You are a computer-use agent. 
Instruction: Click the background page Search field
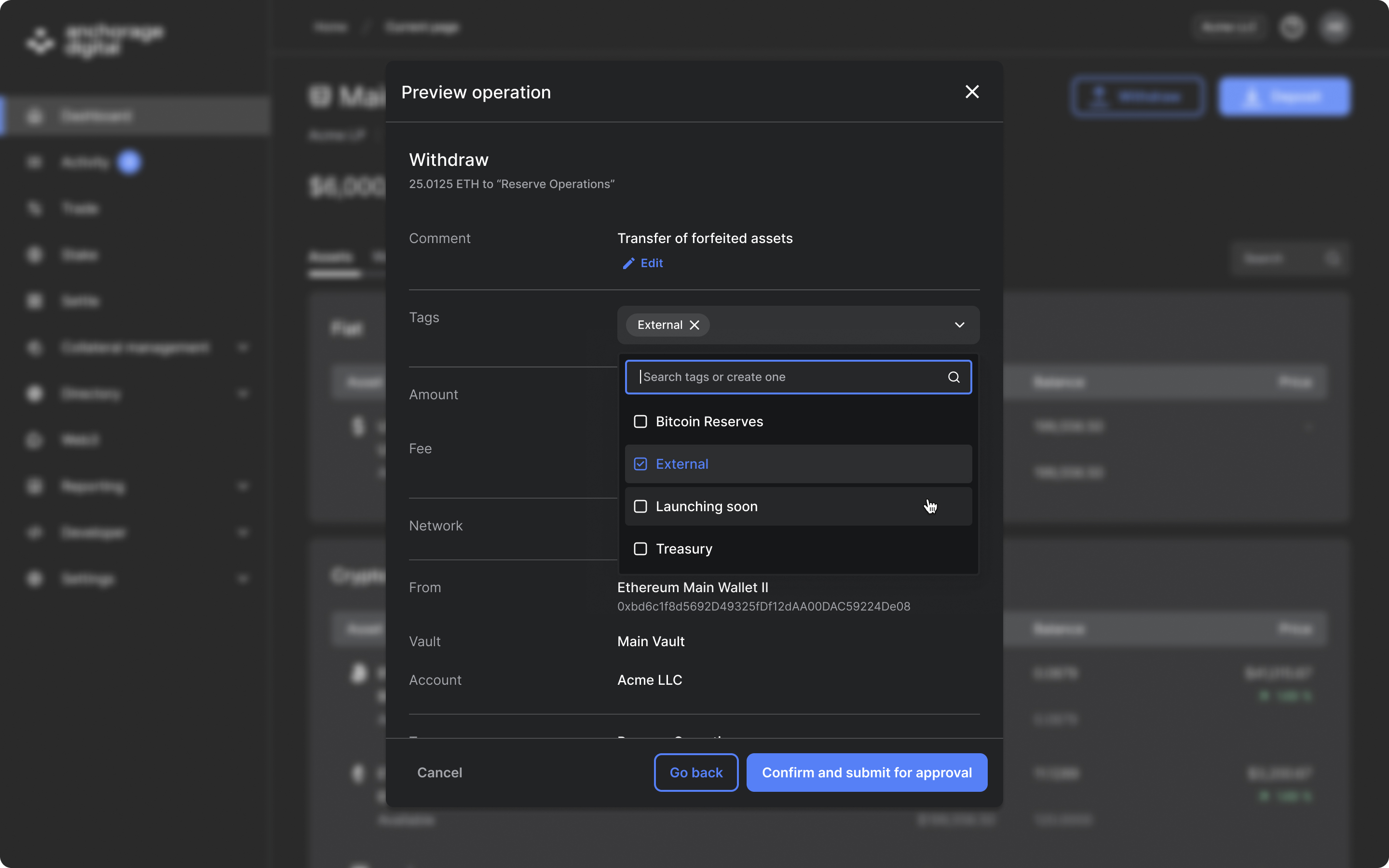(1289, 259)
